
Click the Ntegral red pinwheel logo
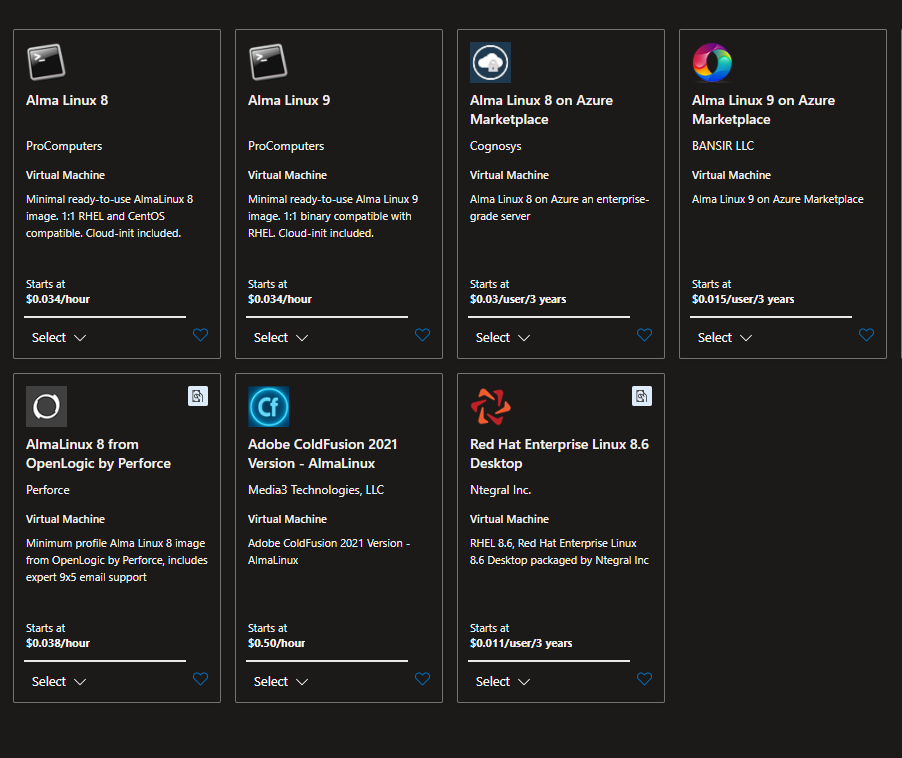pyautogui.click(x=490, y=406)
